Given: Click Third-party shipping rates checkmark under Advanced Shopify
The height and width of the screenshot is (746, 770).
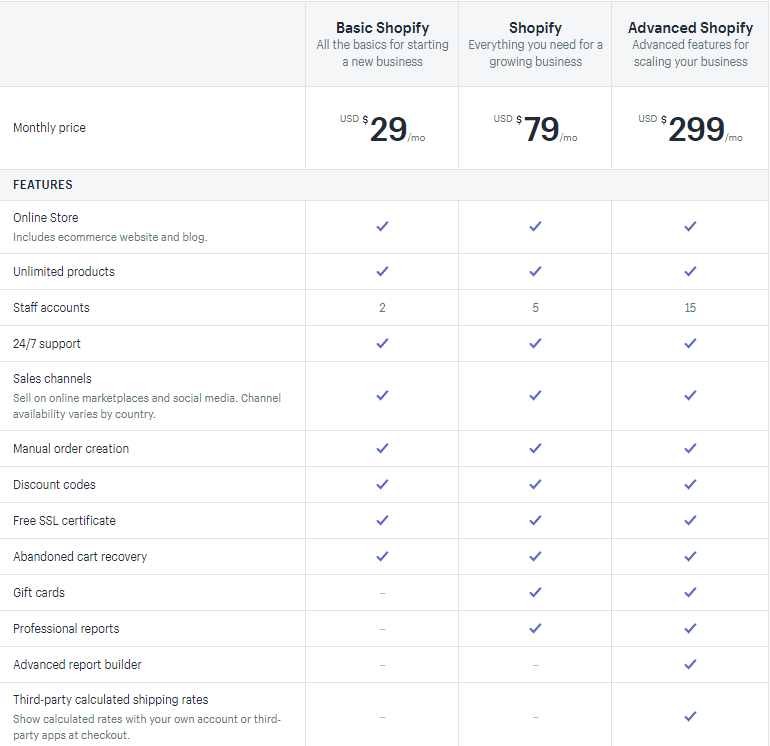Looking at the screenshot, I should (690, 717).
